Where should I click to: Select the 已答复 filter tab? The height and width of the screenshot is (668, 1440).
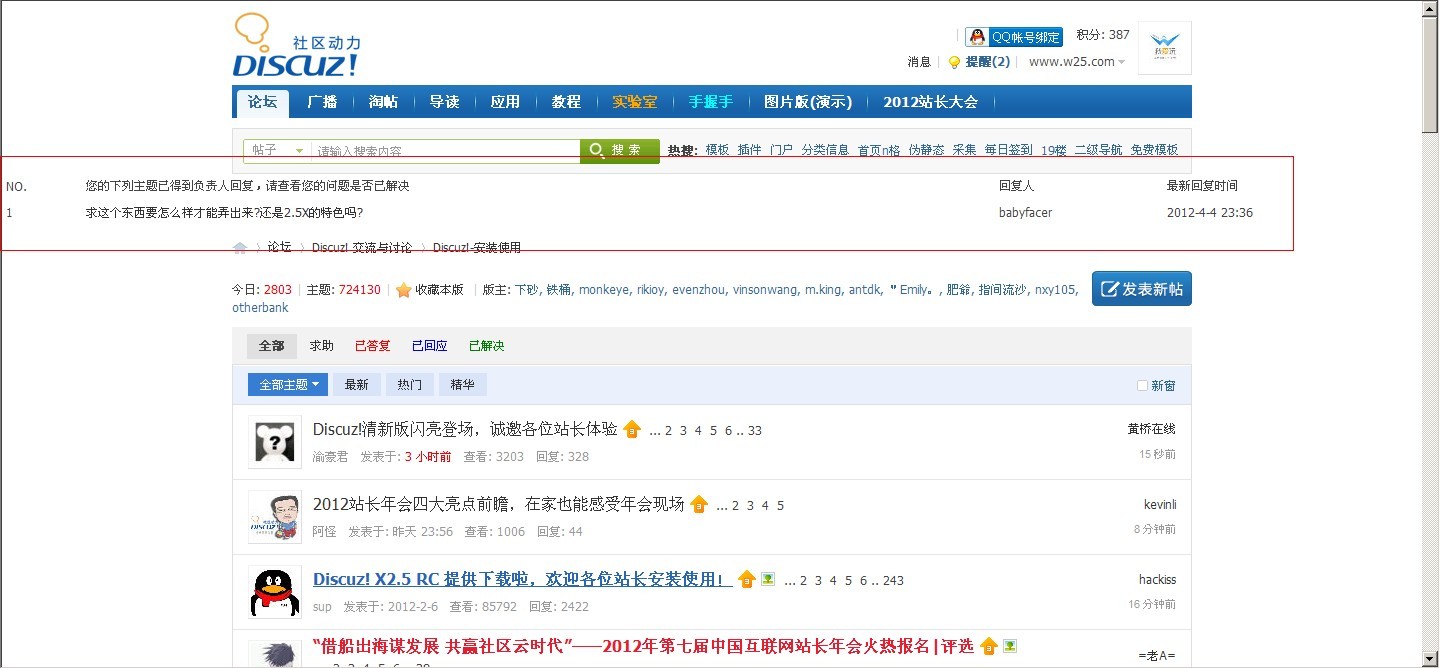click(373, 346)
